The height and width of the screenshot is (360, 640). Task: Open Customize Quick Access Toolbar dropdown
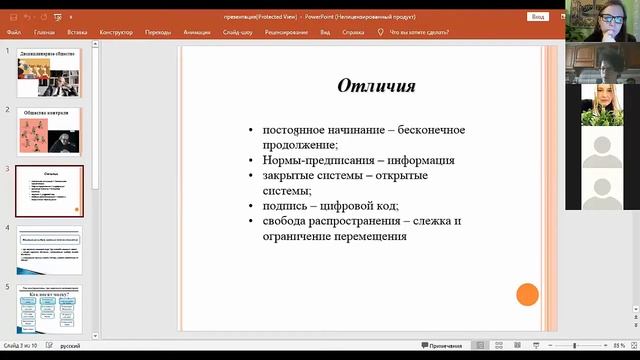(x=71, y=17)
